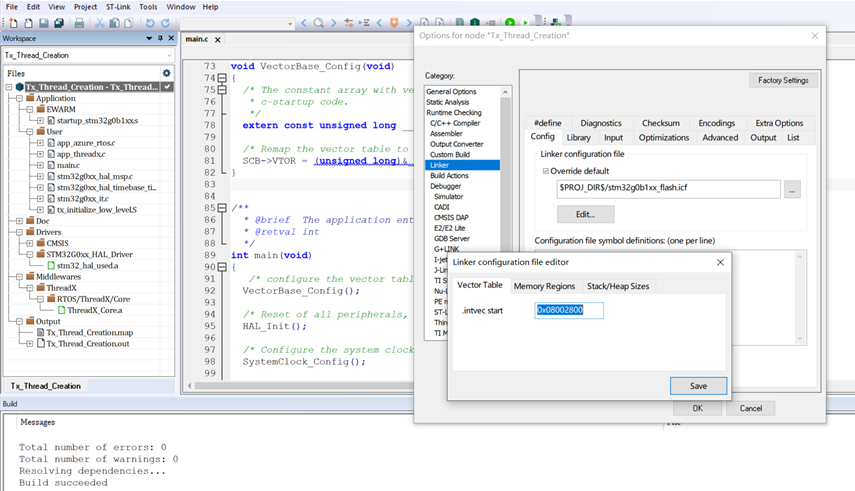Image resolution: width=855 pixels, height=491 pixels.
Task: Collapse the Drivers folder
Action: click(19, 232)
